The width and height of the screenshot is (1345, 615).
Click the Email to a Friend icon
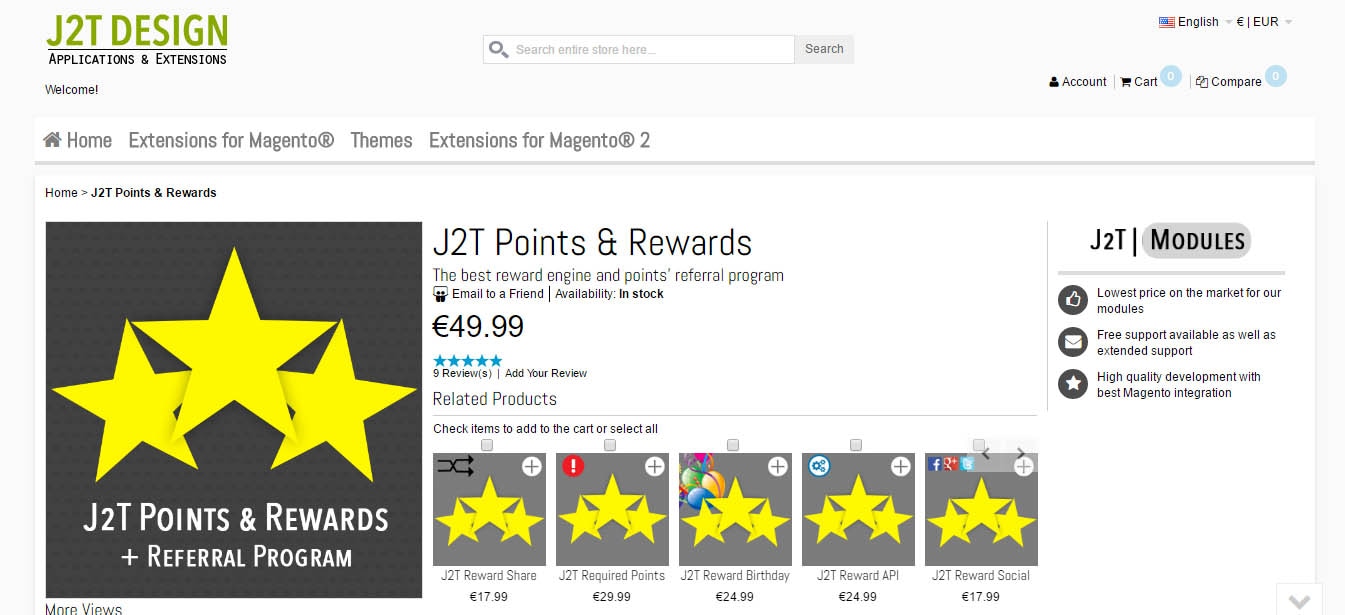(440, 294)
